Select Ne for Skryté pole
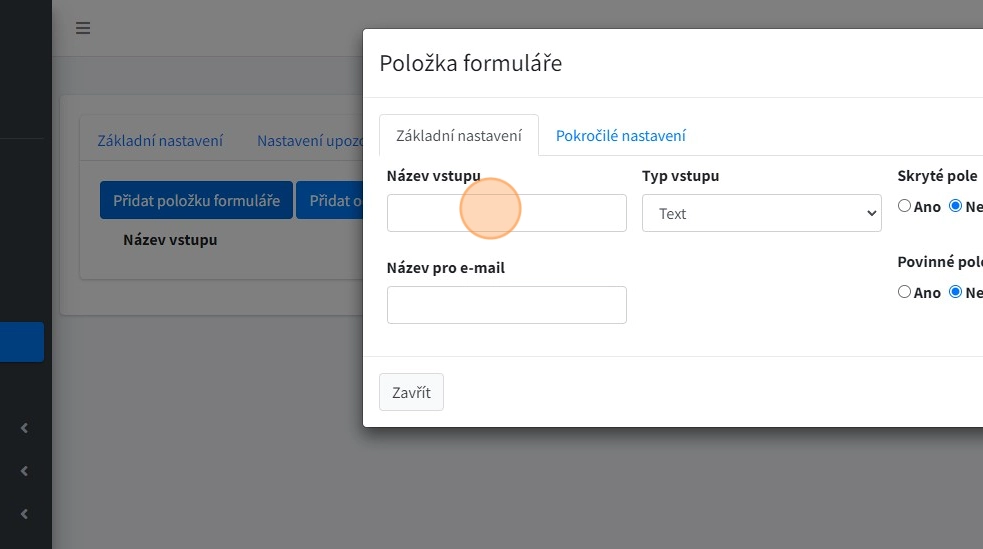 955,207
